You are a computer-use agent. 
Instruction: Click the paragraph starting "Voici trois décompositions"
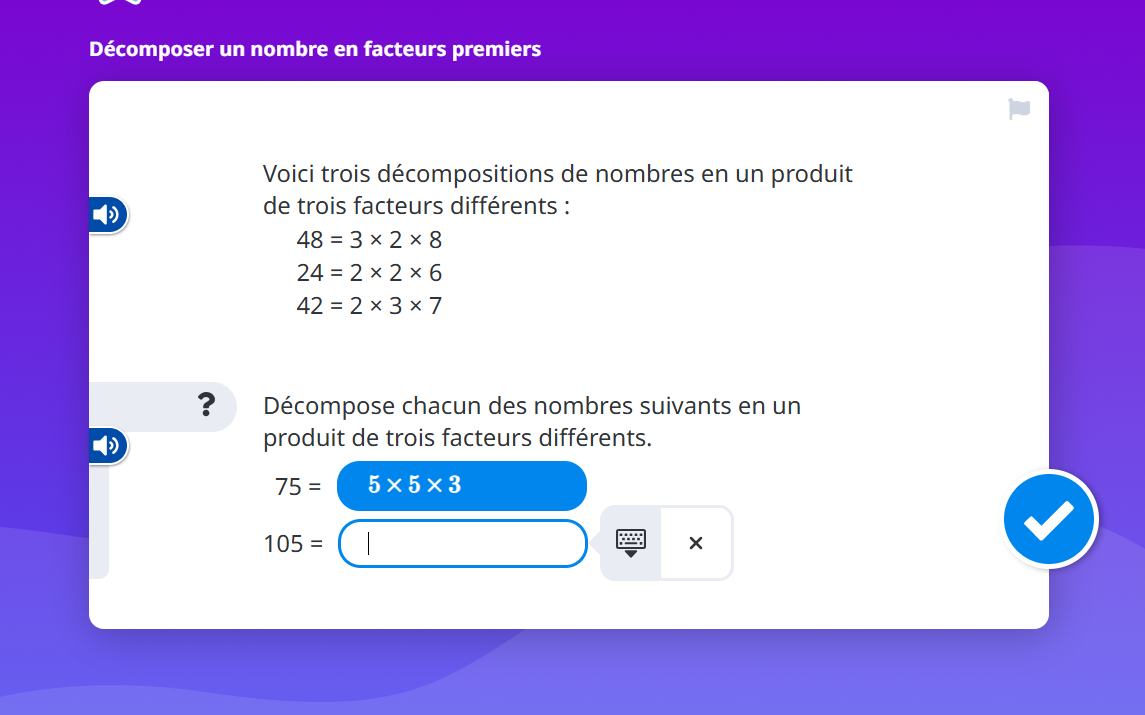557,190
